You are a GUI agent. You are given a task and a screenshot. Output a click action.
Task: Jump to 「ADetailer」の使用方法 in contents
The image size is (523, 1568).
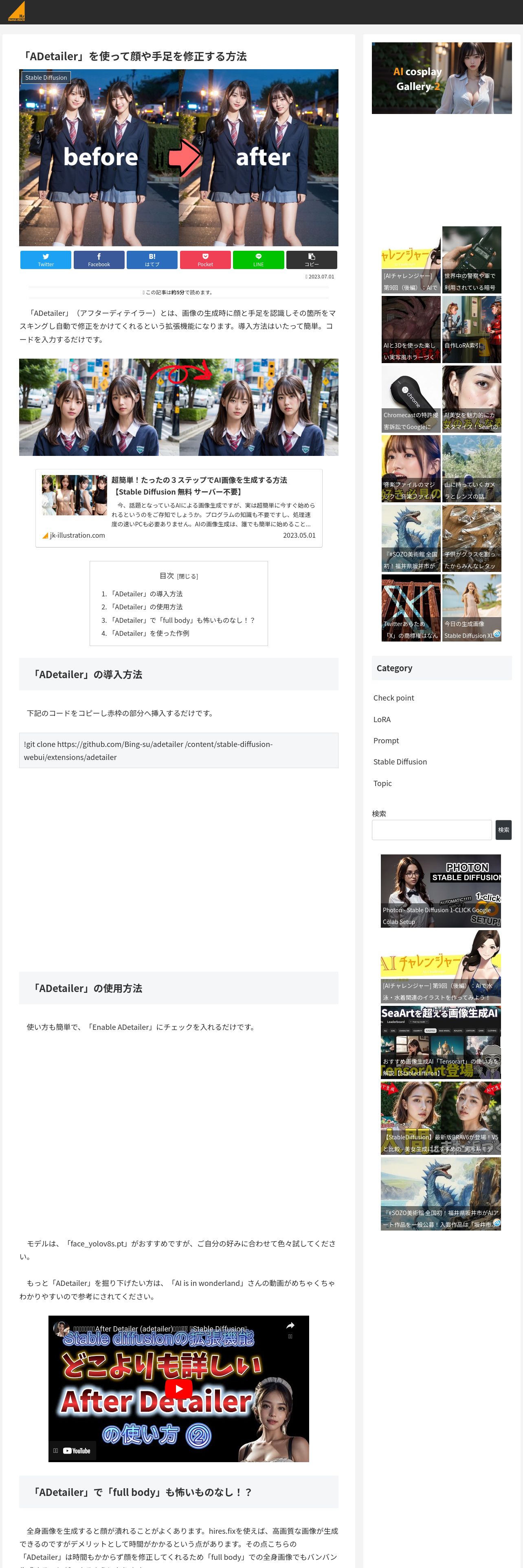tap(146, 607)
